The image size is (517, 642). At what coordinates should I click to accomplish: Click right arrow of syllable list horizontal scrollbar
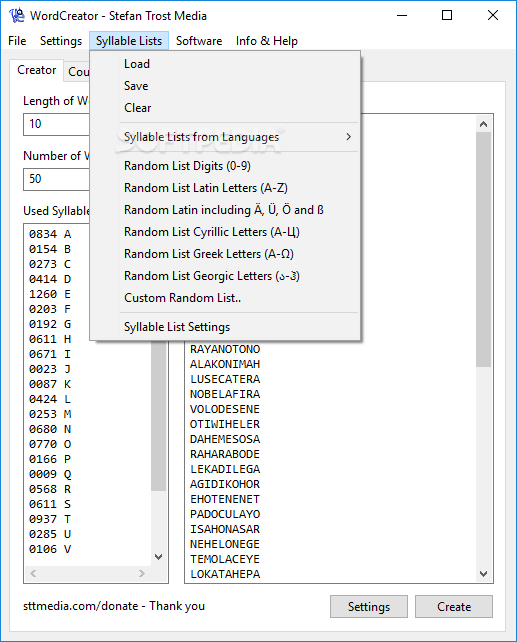142,574
